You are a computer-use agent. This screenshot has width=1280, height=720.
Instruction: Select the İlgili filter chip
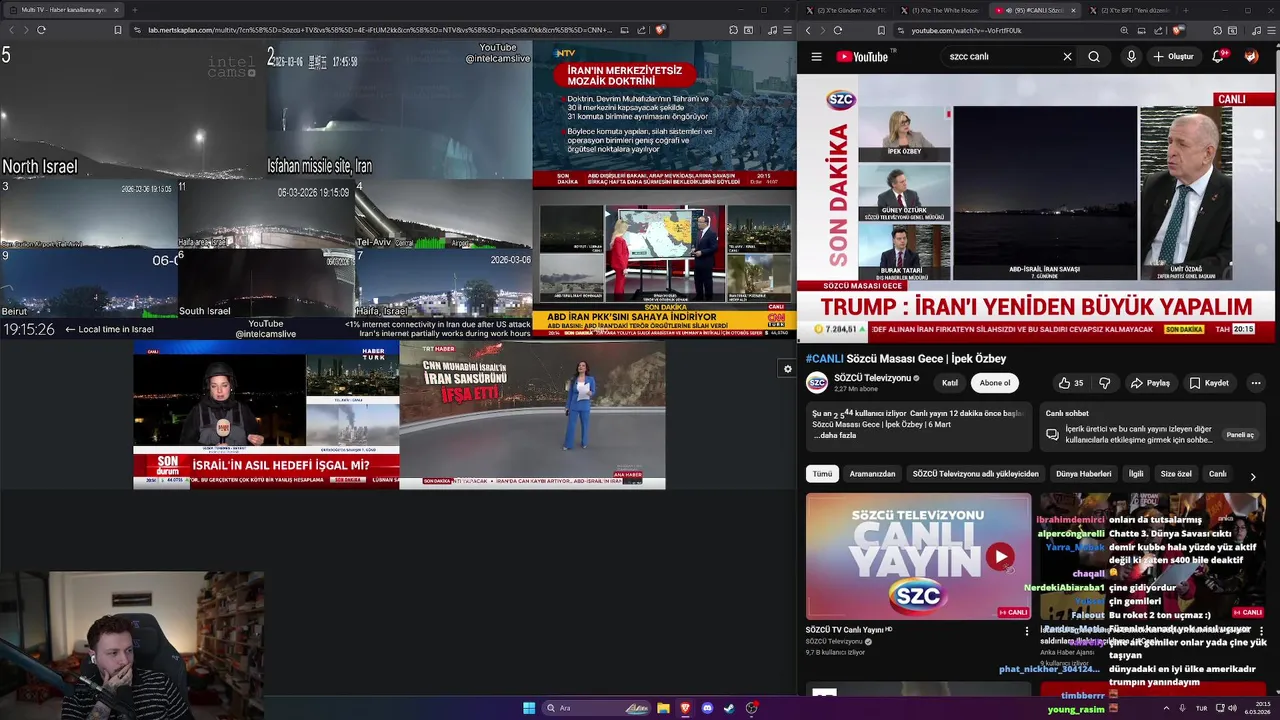(x=1136, y=474)
